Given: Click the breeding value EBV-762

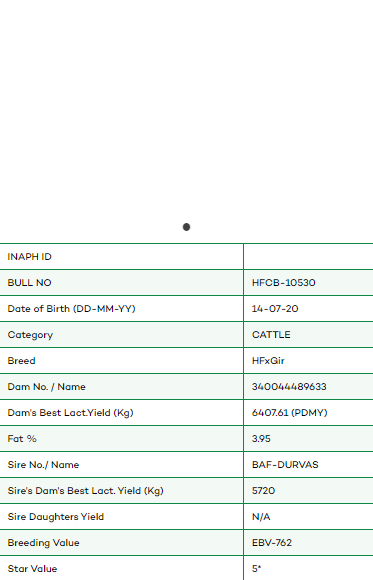Looking at the screenshot, I should 272,543.
